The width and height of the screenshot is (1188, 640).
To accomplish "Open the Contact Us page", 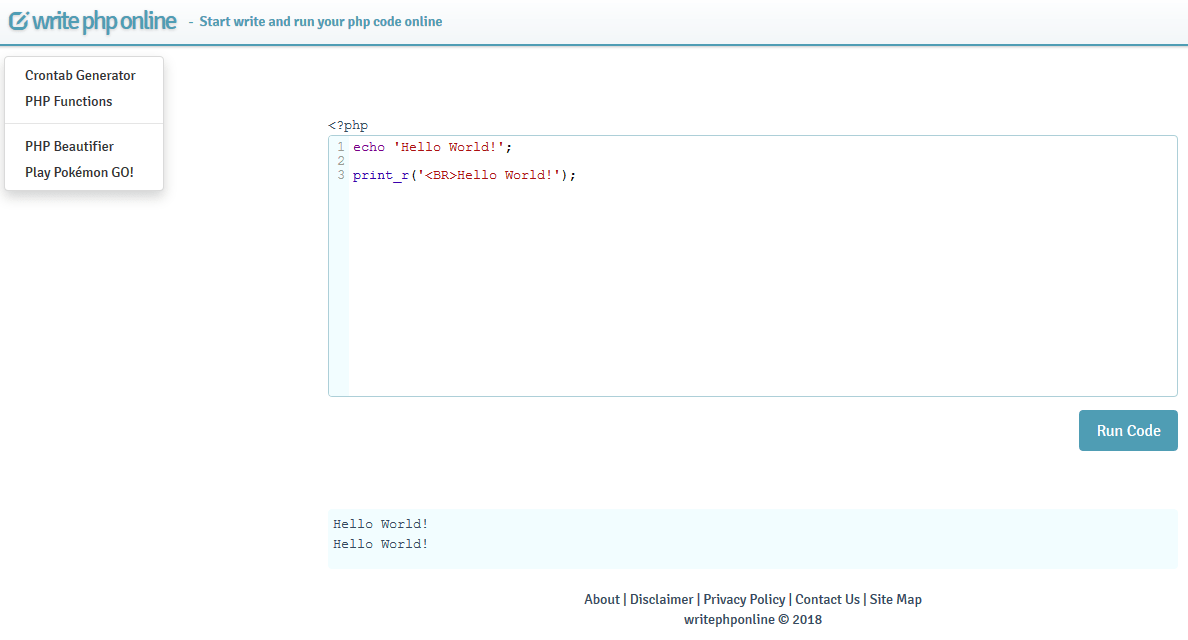I will (x=827, y=599).
